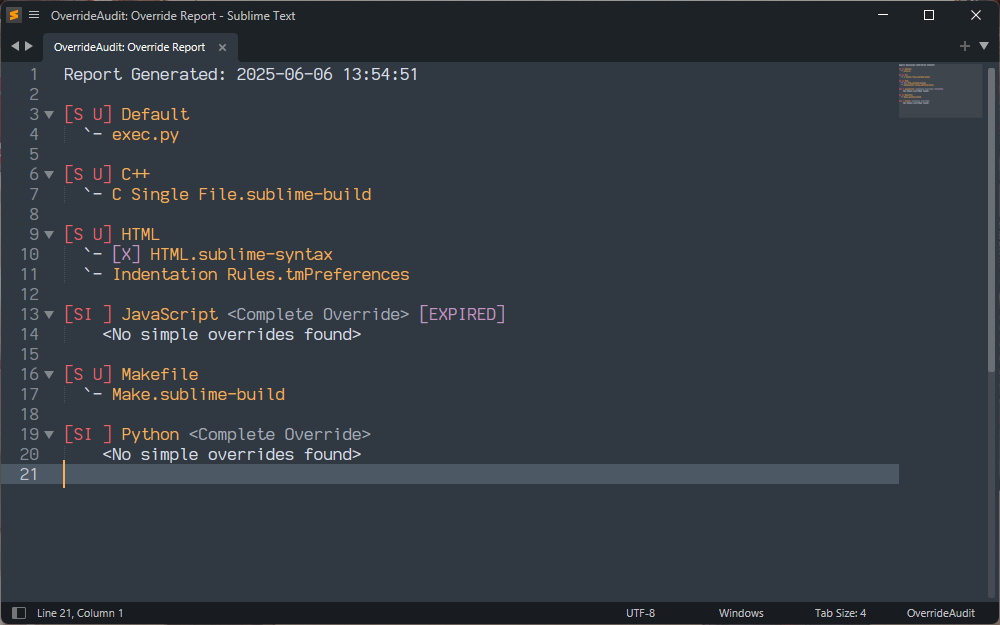
Task: Fold the JavaScript section on line 13
Action: (x=49, y=315)
